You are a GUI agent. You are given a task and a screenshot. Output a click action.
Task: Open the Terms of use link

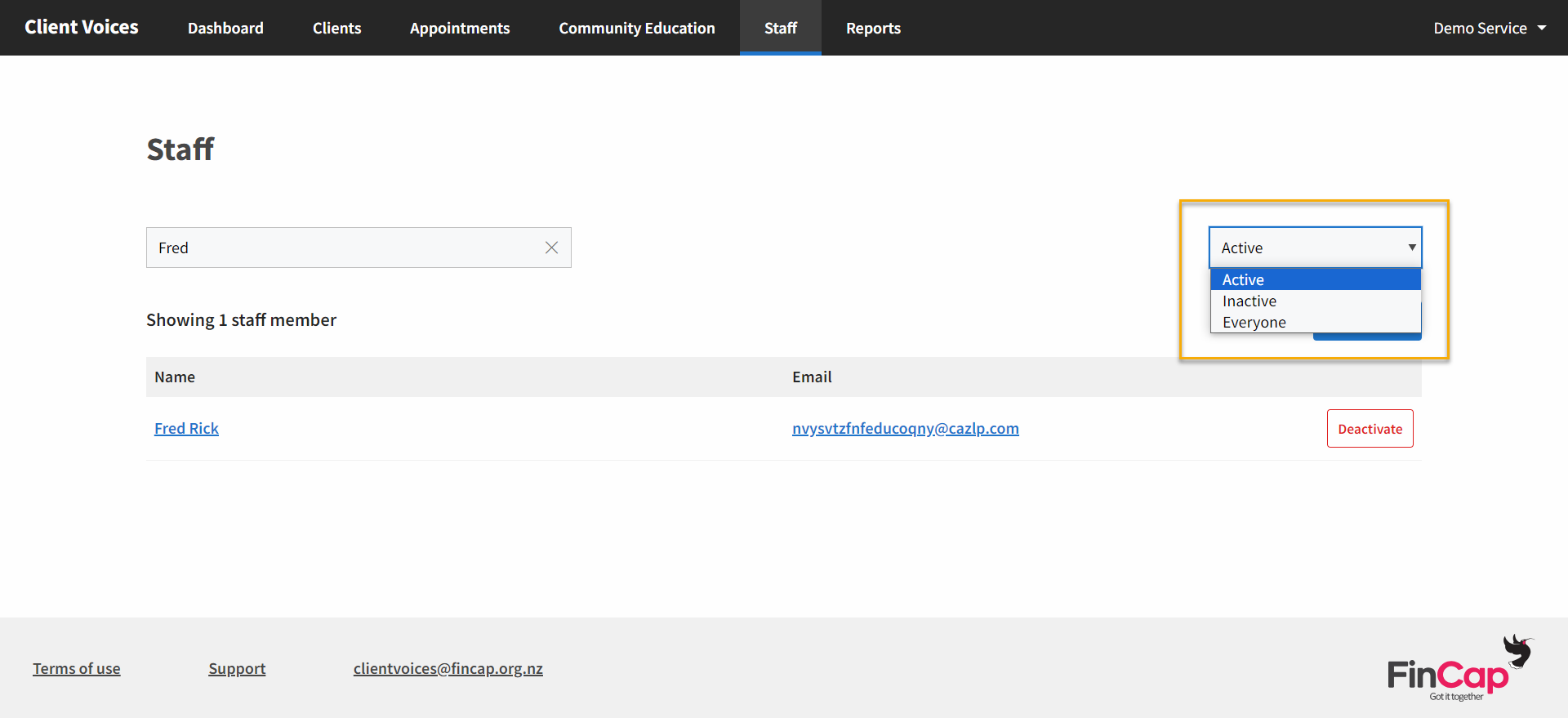pyautogui.click(x=77, y=668)
